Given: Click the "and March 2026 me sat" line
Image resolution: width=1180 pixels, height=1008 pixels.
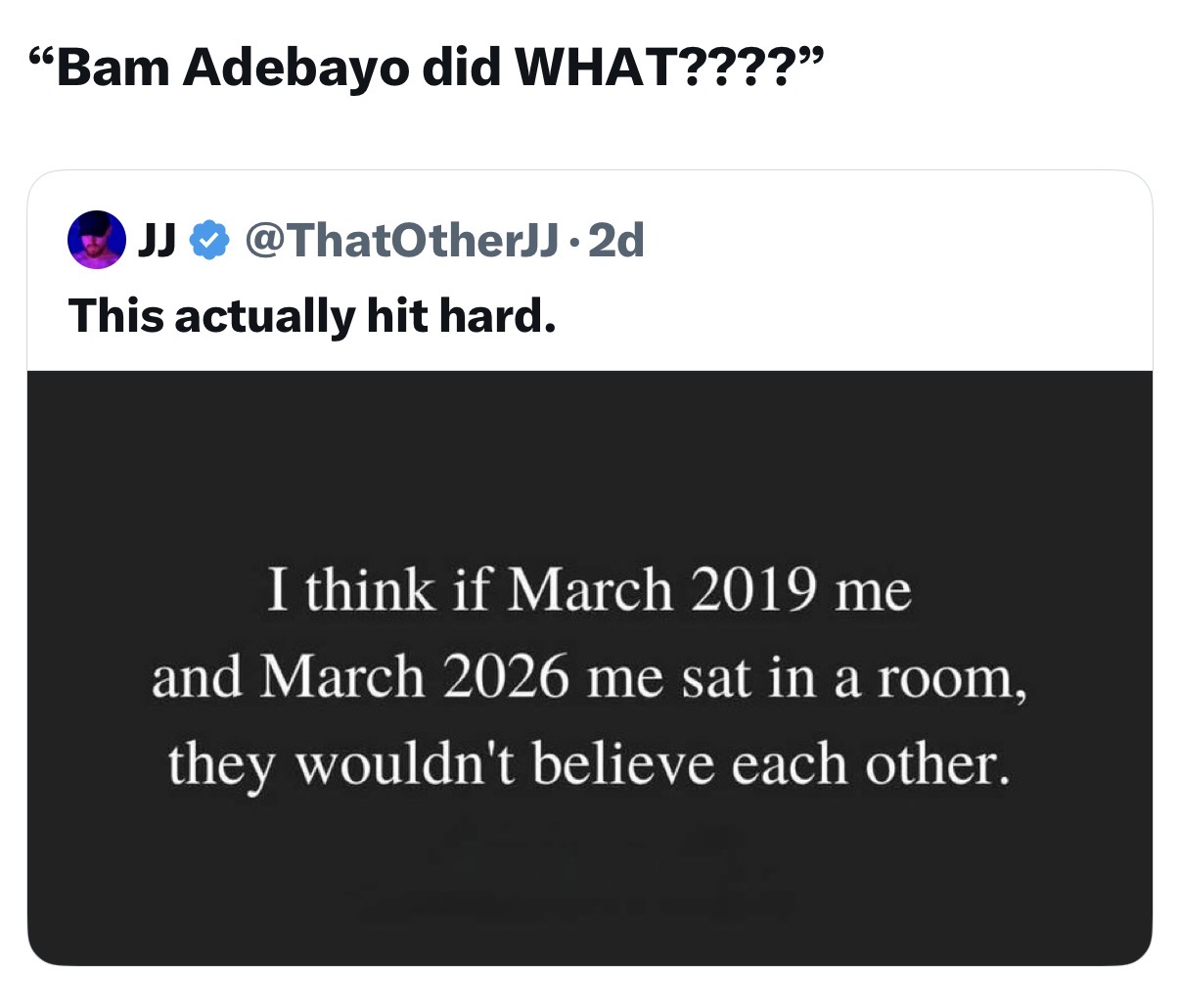Looking at the screenshot, I should tap(589, 677).
